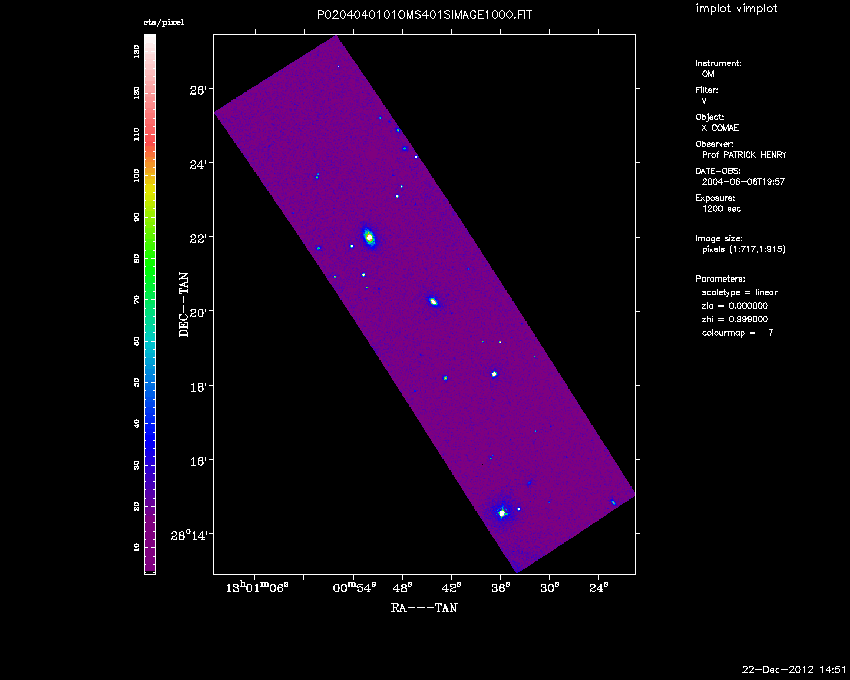Click the brightest star with halo near declination 14.5'
This screenshot has width=850, height=680.
click(x=502, y=512)
